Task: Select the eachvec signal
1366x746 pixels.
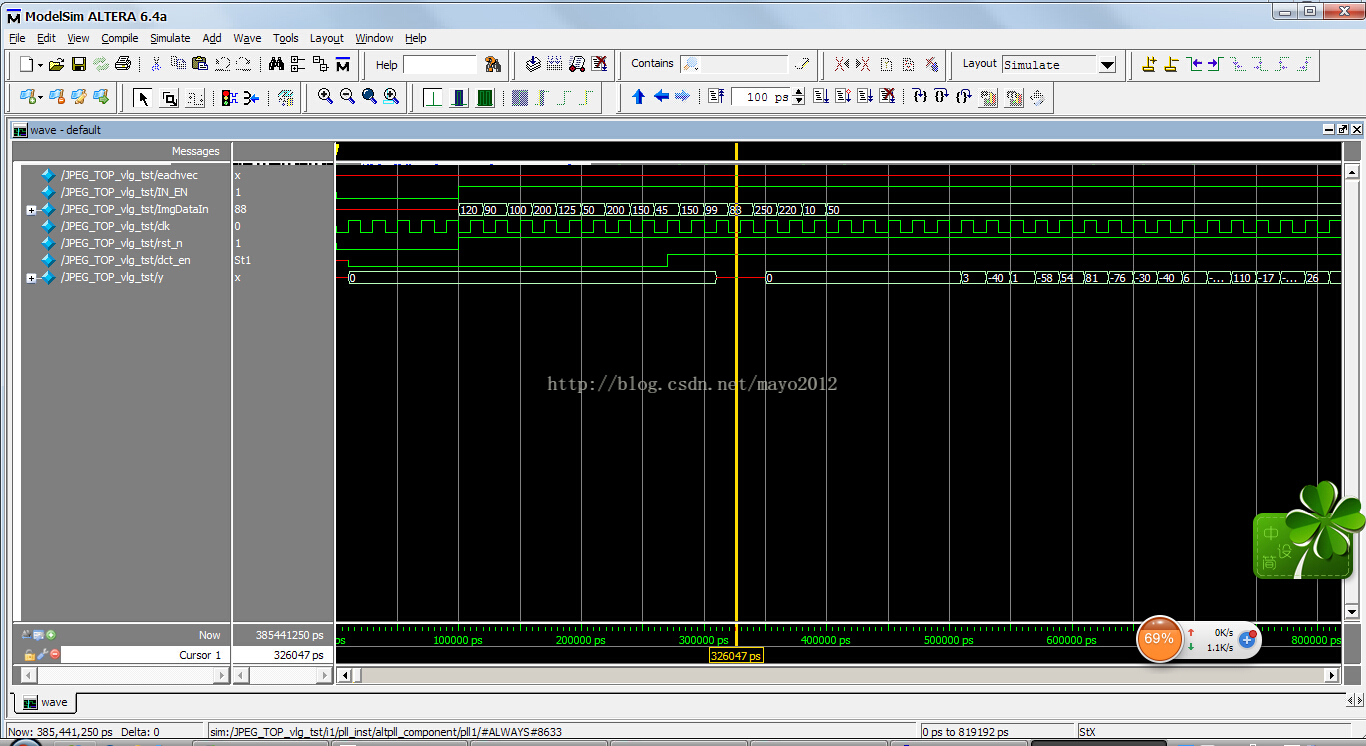Action: [x=130, y=175]
